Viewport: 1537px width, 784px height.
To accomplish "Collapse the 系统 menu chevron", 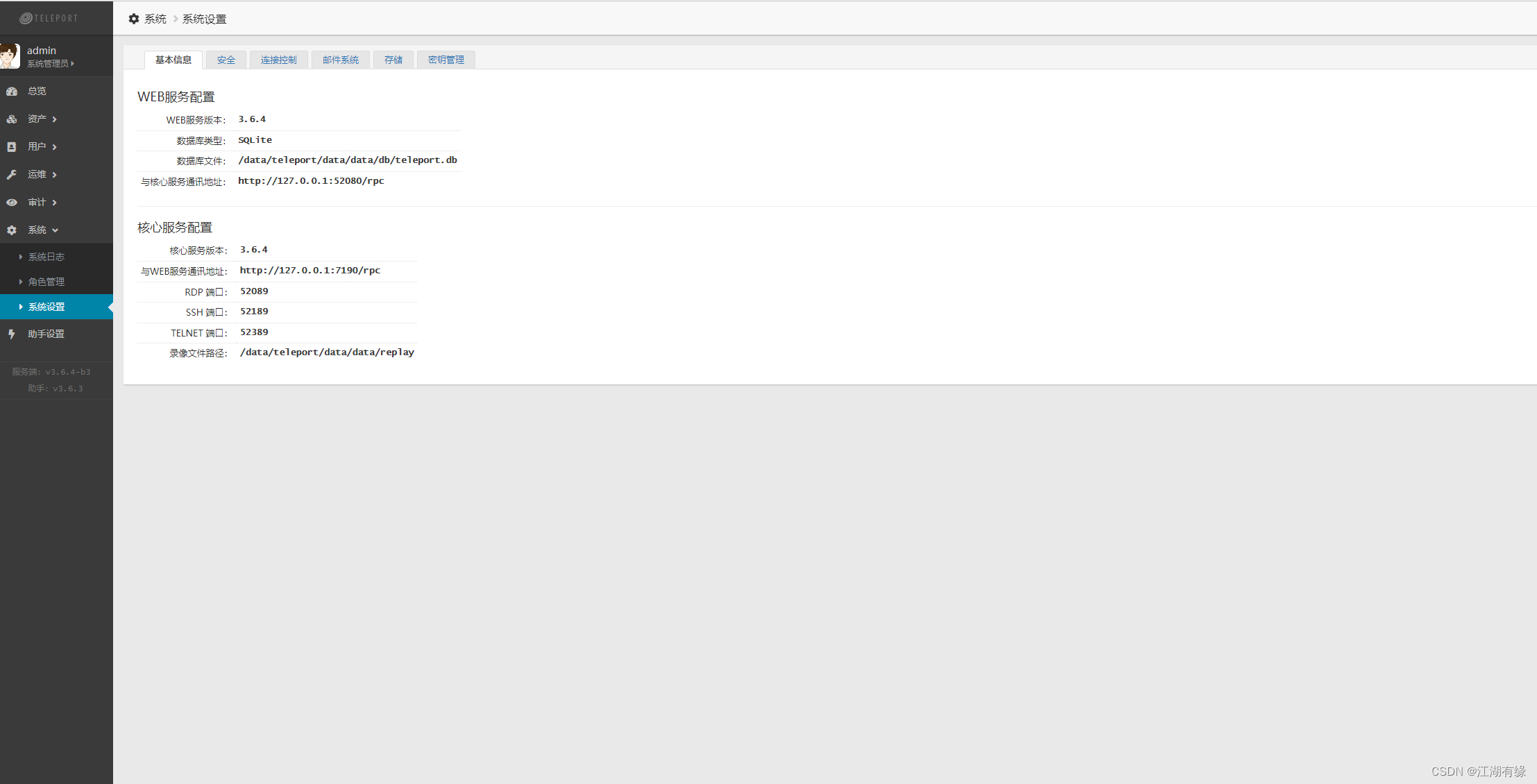I will pos(55,230).
